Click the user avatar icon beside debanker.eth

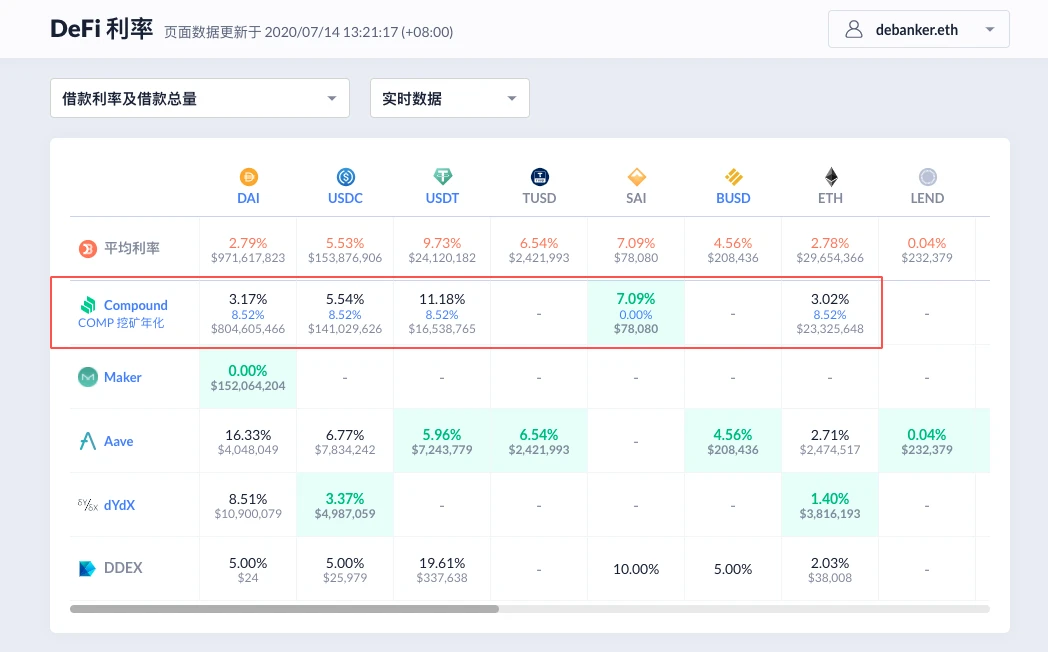tap(854, 29)
